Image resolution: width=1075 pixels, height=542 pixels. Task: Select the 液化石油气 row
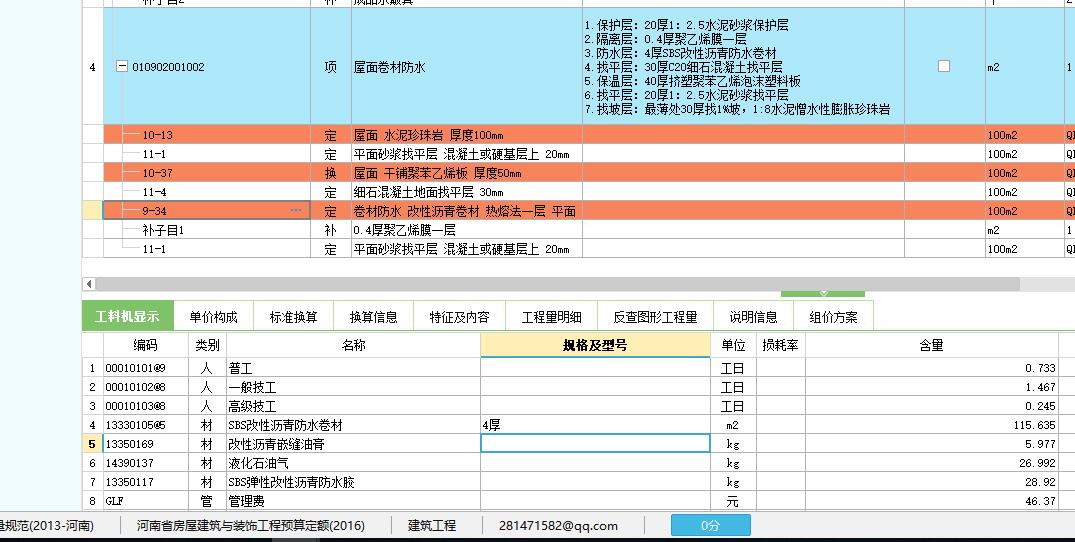(571, 463)
